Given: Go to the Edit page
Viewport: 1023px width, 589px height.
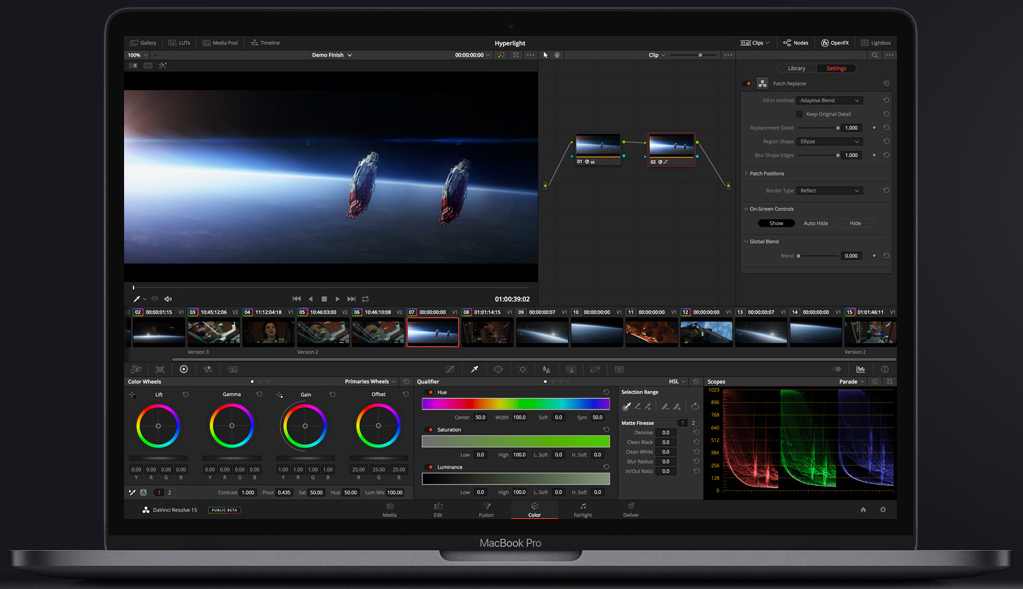Looking at the screenshot, I should [x=438, y=509].
